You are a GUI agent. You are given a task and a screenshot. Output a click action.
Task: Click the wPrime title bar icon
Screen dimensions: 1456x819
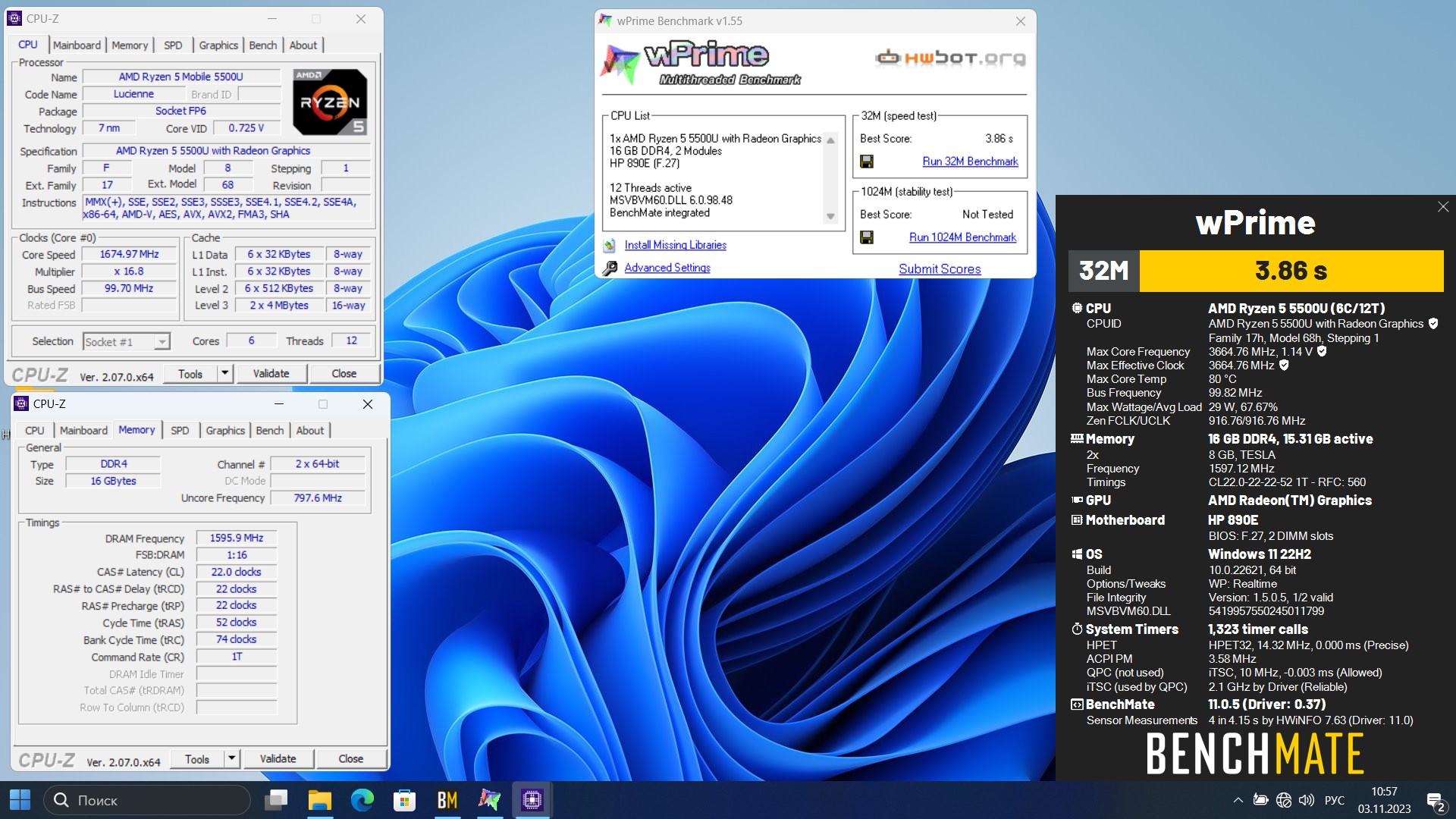click(605, 20)
